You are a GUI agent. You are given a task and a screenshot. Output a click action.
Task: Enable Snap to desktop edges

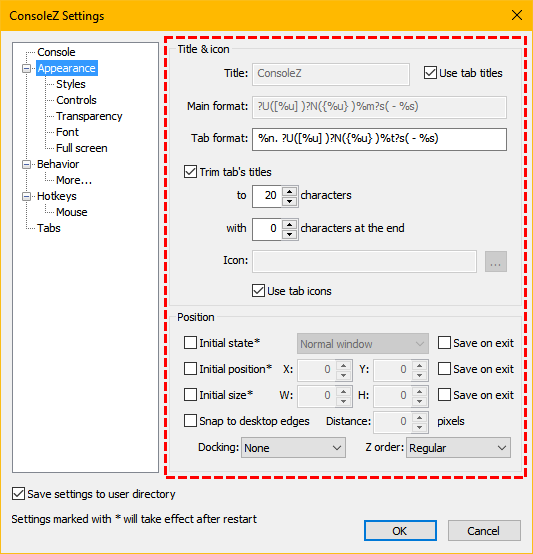tap(190, 421)
